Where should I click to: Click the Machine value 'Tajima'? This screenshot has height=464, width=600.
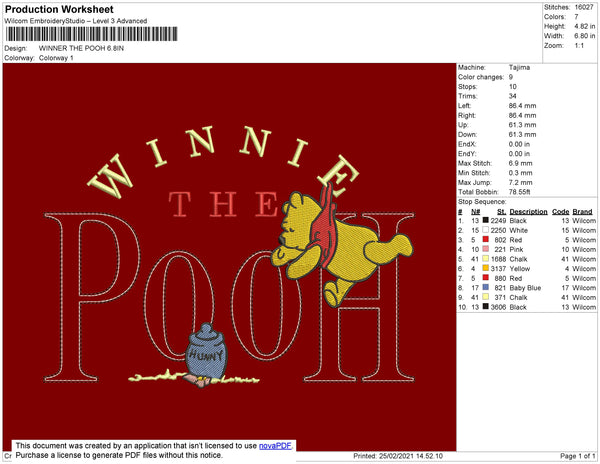pyautogui.click(x=519, y=67)
